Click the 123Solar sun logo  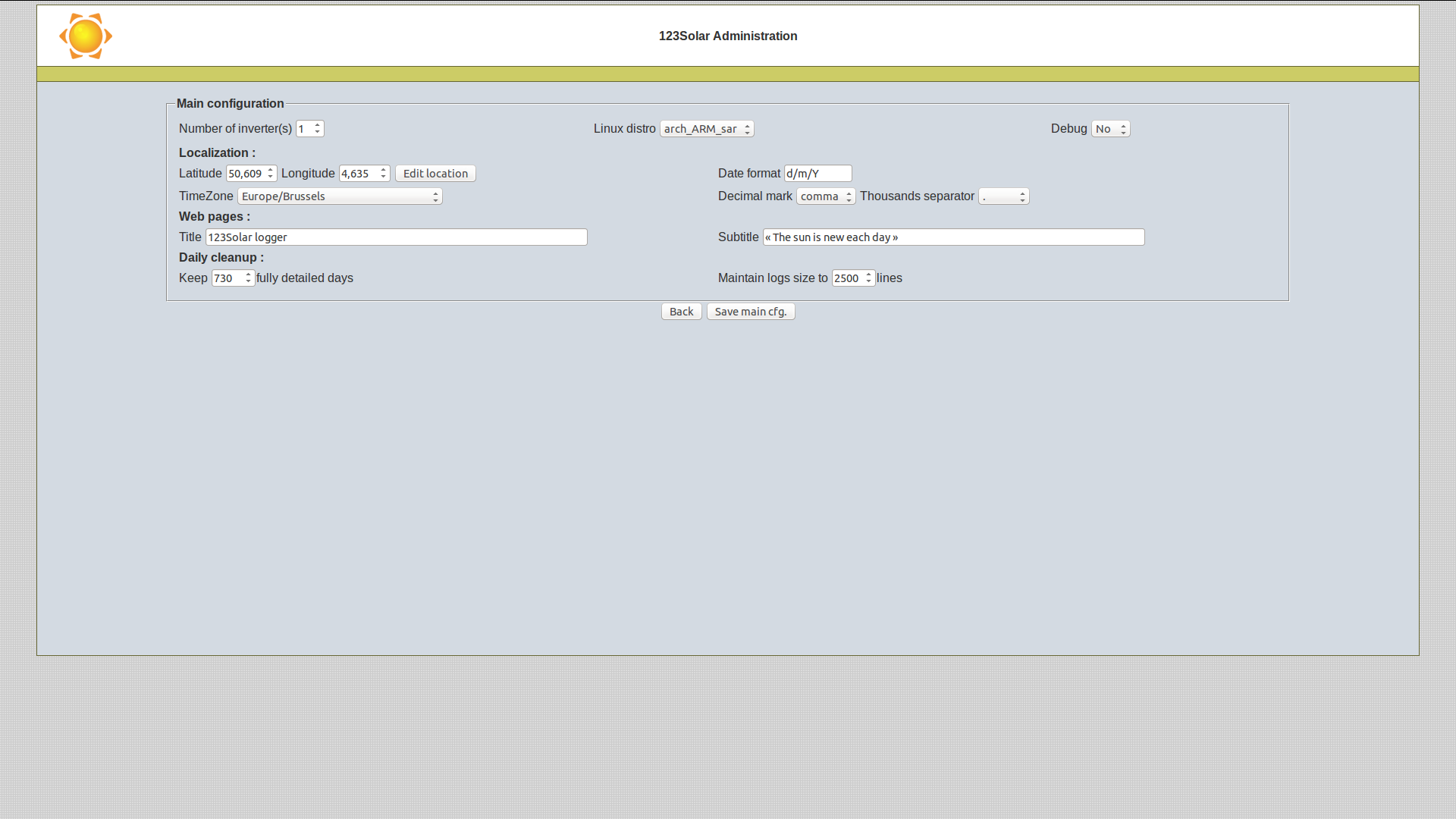(x=86, y=36)
